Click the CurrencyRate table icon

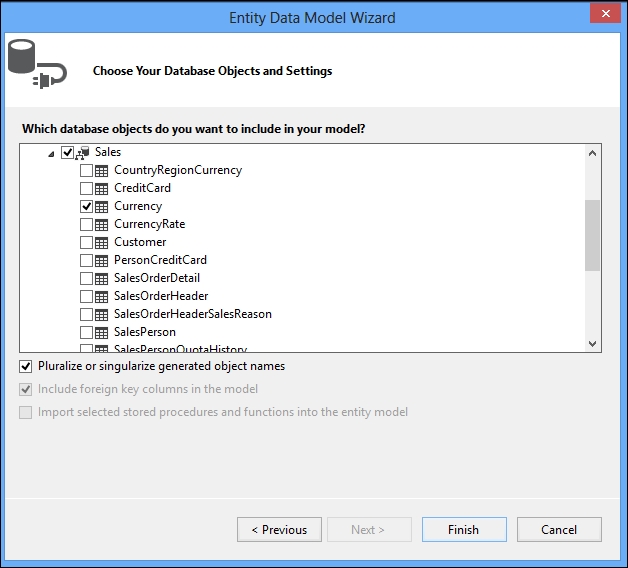point(101,225)
